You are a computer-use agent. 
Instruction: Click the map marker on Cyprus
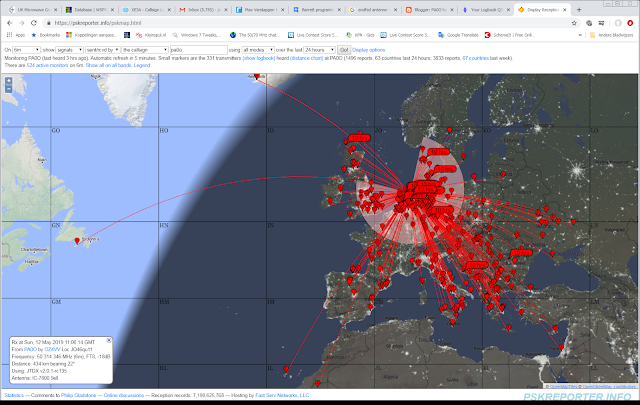click(556, 329)
